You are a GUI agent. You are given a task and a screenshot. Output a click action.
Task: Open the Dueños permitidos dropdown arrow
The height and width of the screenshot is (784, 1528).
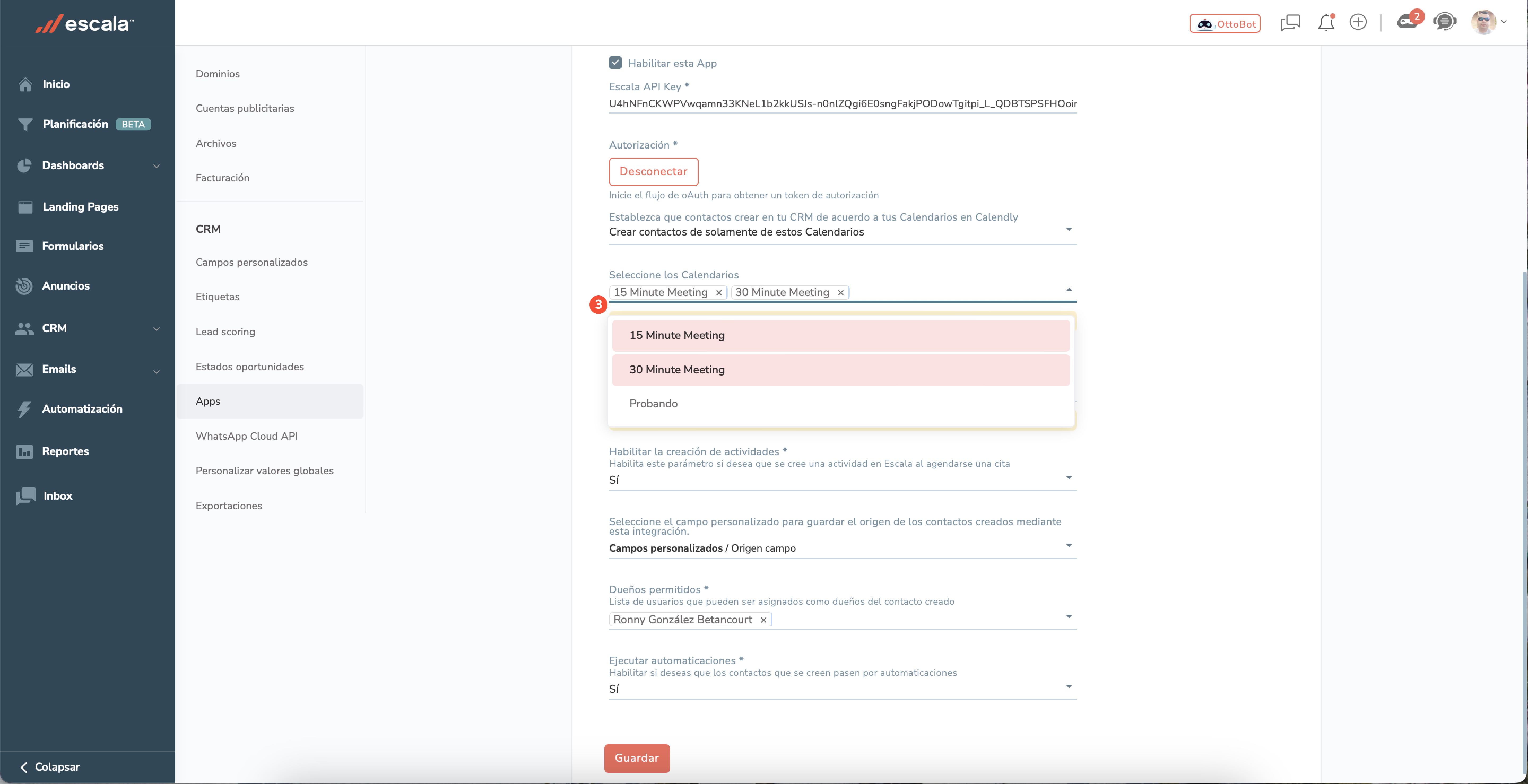[x=1069, y=617]
